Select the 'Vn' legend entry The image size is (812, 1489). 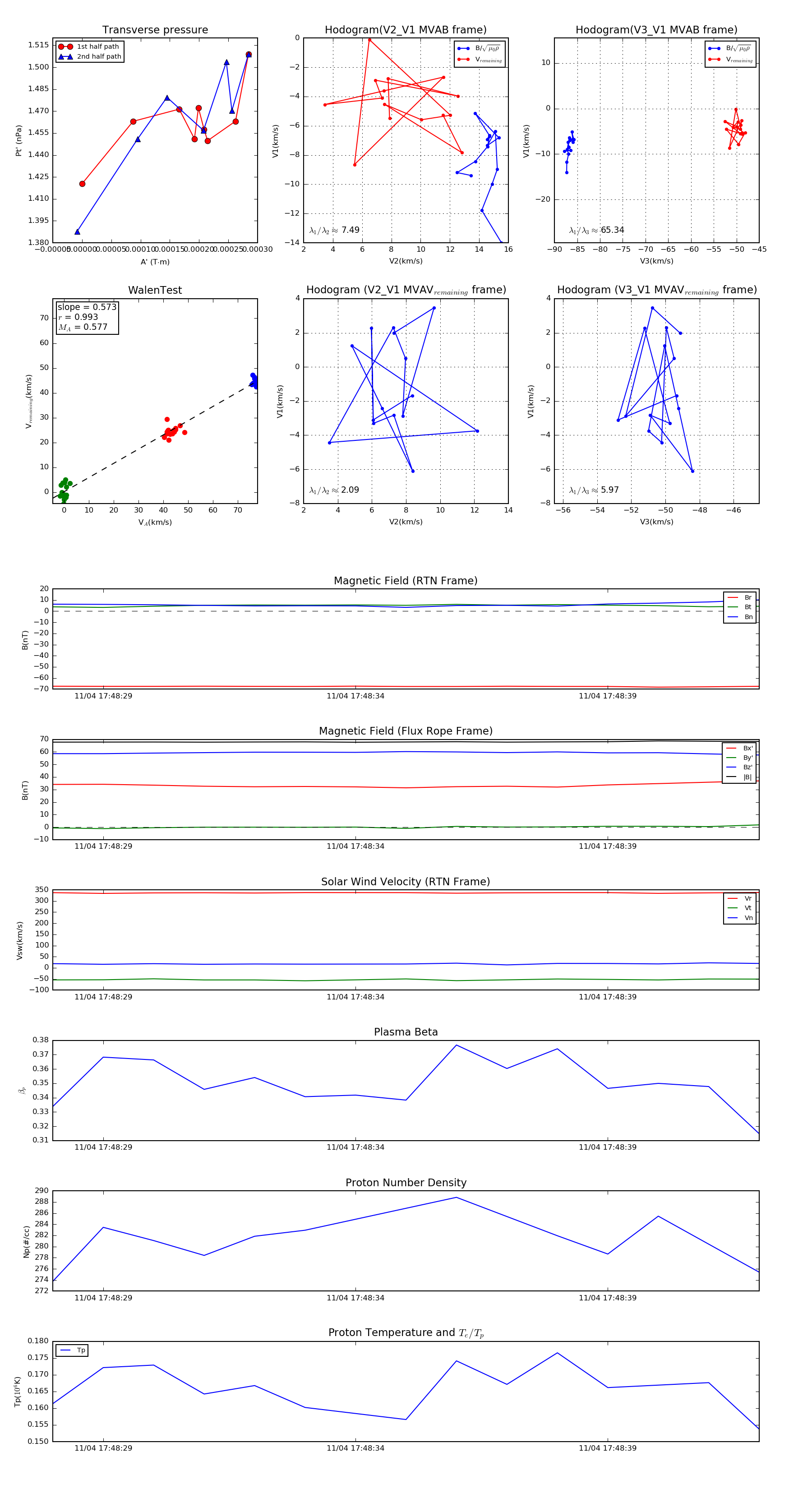tap(740, 918)
